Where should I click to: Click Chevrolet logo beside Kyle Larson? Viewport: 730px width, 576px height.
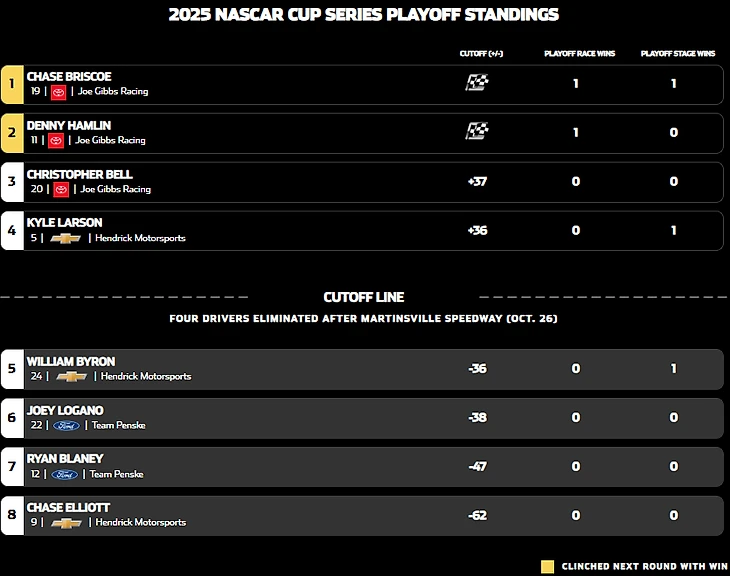click(x=66, y=238)
